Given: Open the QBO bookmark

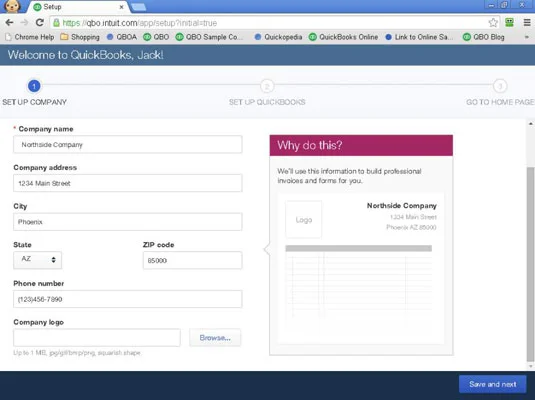Looking at the screenshot, I should pyautogui.click(x=156, y=37).
